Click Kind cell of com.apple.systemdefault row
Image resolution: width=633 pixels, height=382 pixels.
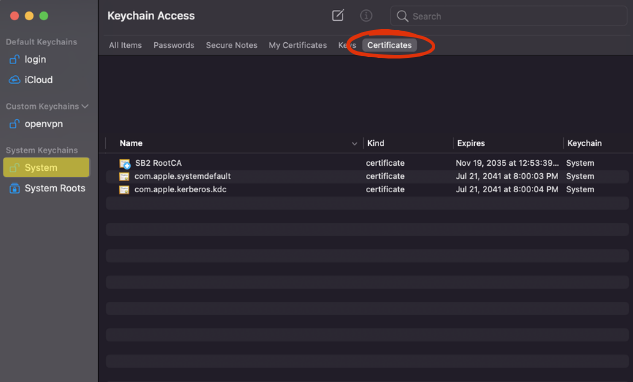385,176
